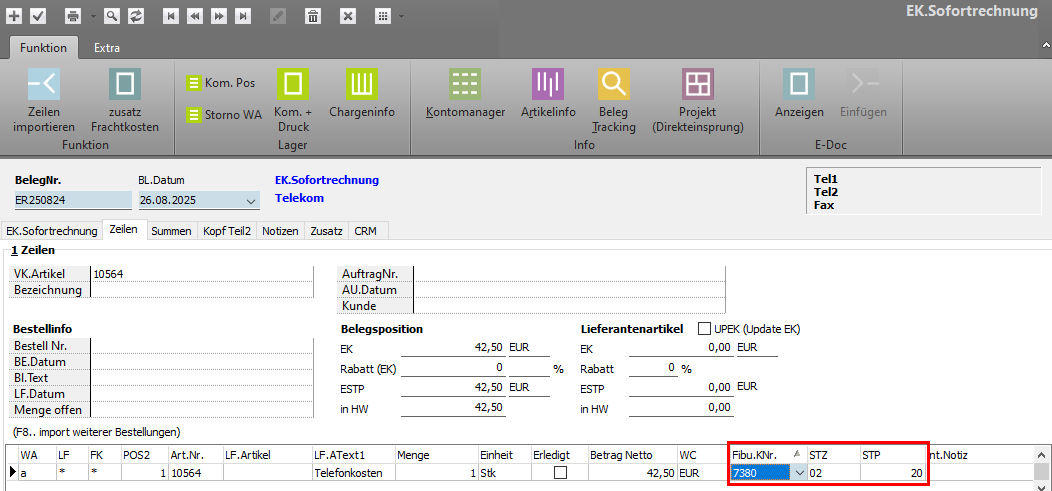Click the VK.Artikel field 10564
The width and height of the screenshot is (1052, 491).
pyautogui.click(x=202, y=274)
